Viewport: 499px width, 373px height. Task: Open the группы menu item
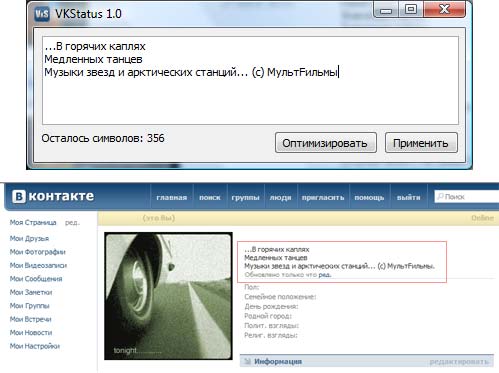245,197
